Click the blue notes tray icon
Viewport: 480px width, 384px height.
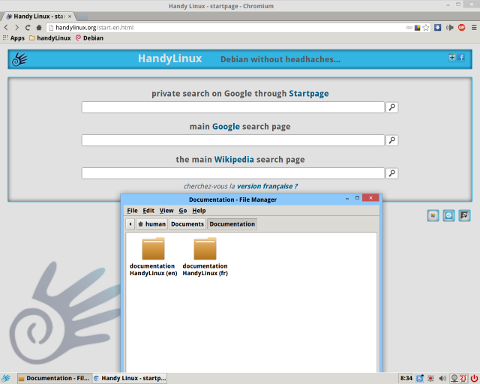(x=420, y=378)
